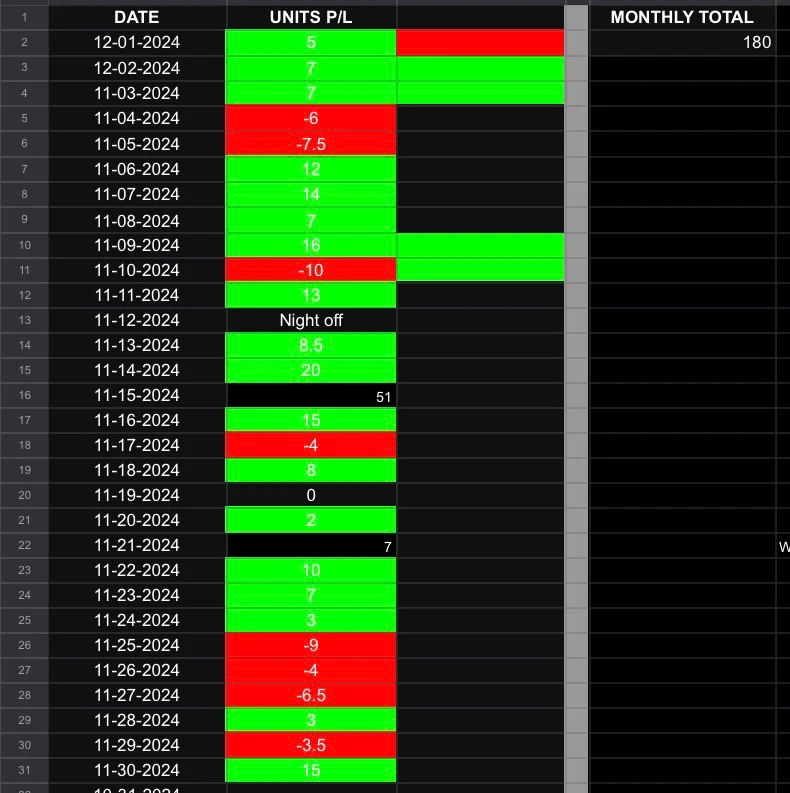Select row header 22
The image size is (790, 793).
[24, 545]
